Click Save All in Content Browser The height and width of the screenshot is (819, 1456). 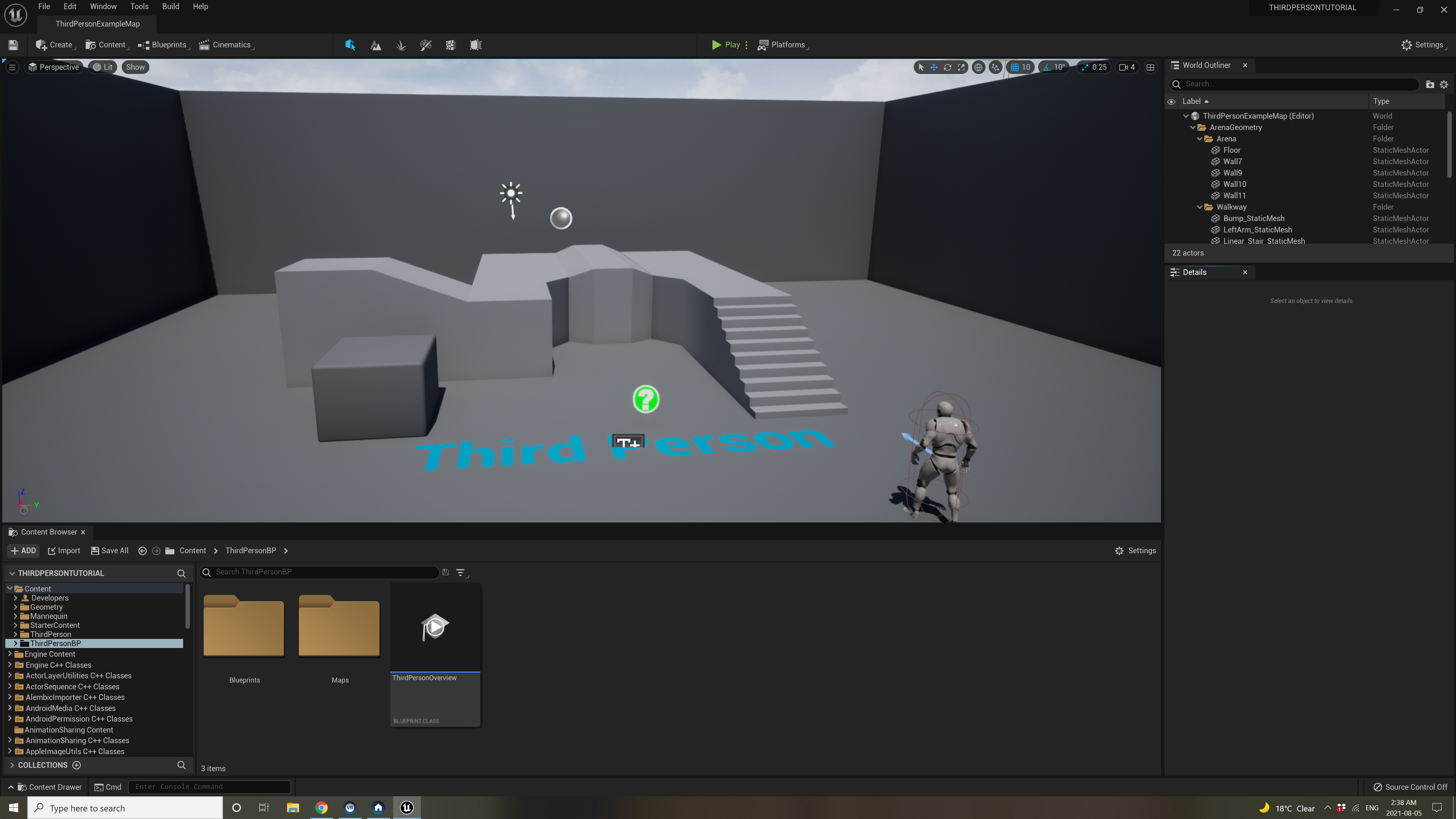(x=110, y=551)
